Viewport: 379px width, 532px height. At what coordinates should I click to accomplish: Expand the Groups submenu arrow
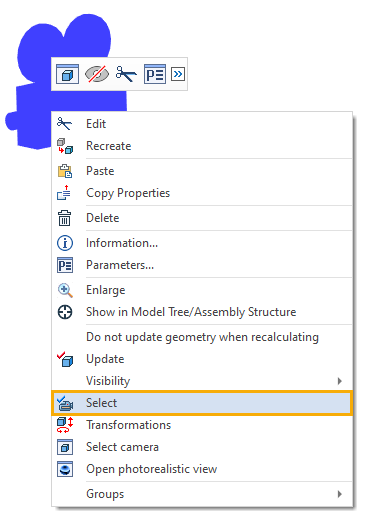tap(339, 494)
